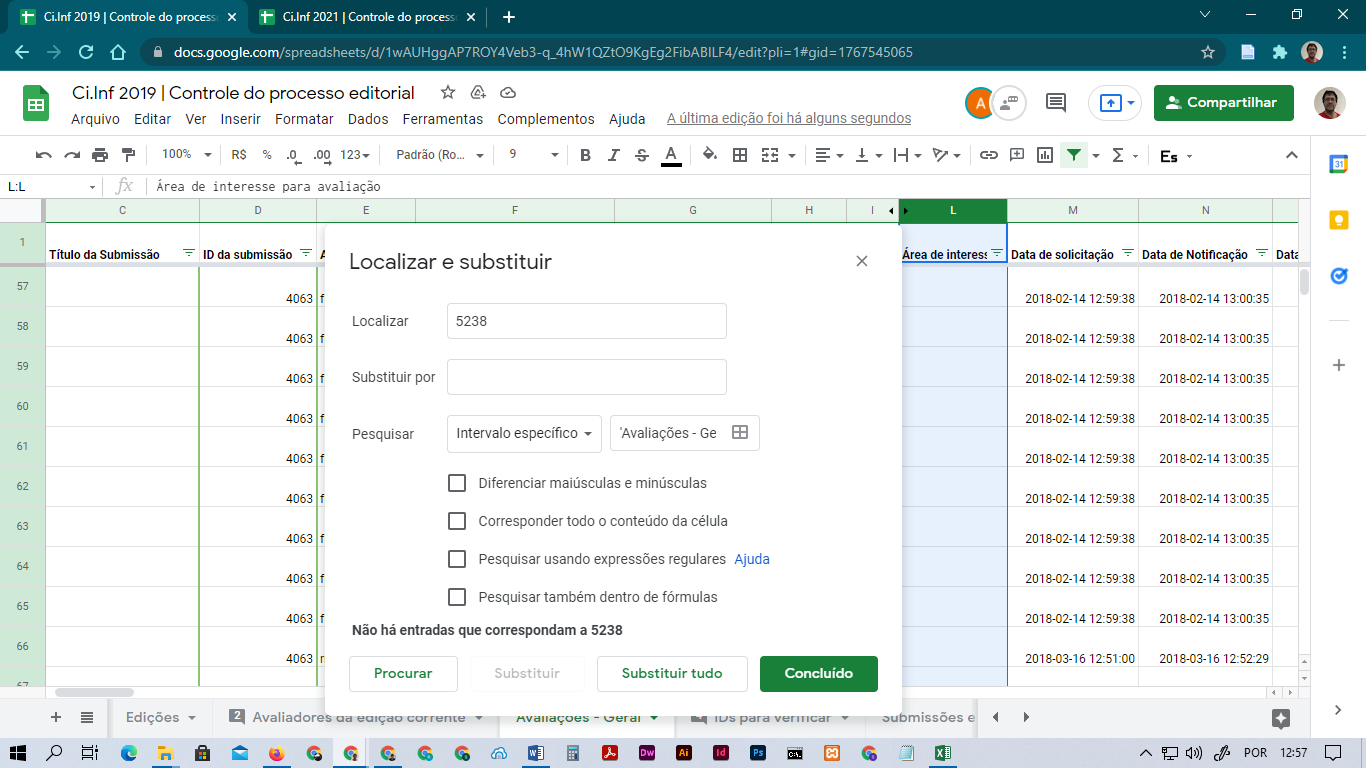
Task: Click the present to meeting icon
Action: click(1115, 102)
